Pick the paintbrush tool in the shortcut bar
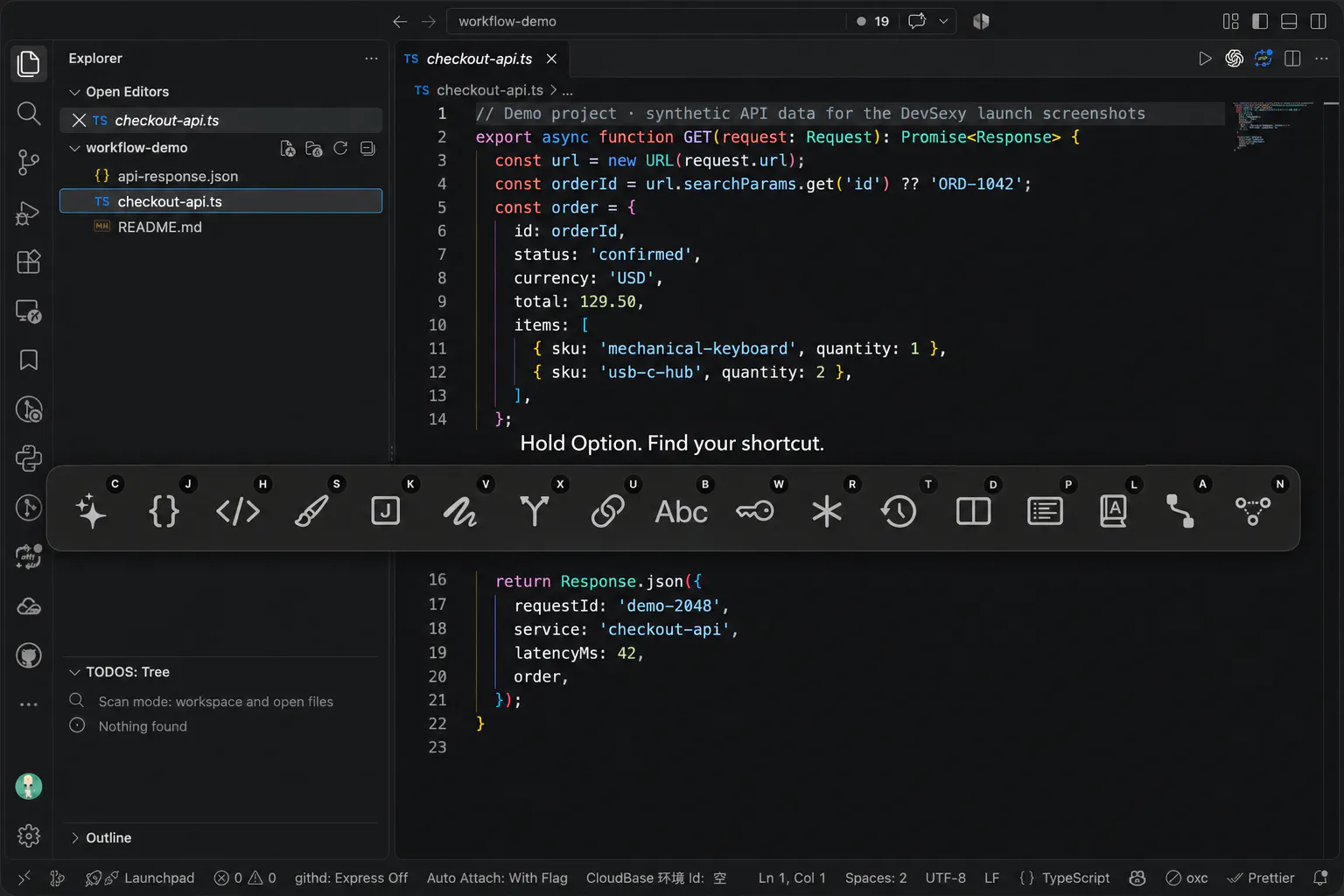Viewport: 1344px width, 896px height. 311,511
